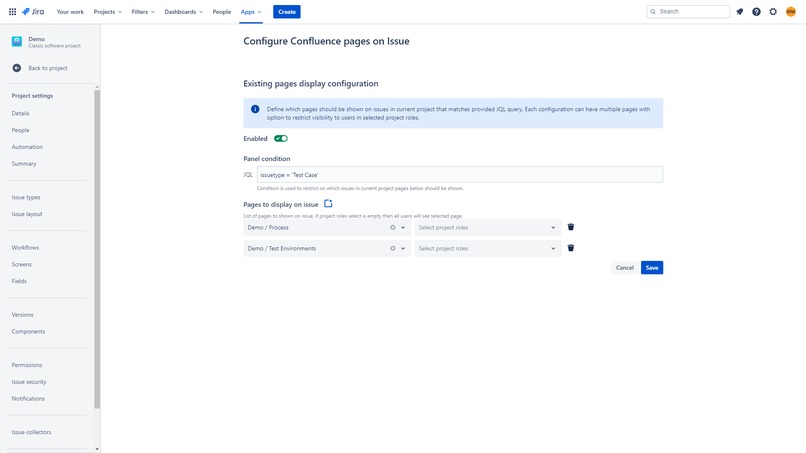The image size is (806, 453).
Task: Click the Search box in top bar
Action: click(688, 11)
